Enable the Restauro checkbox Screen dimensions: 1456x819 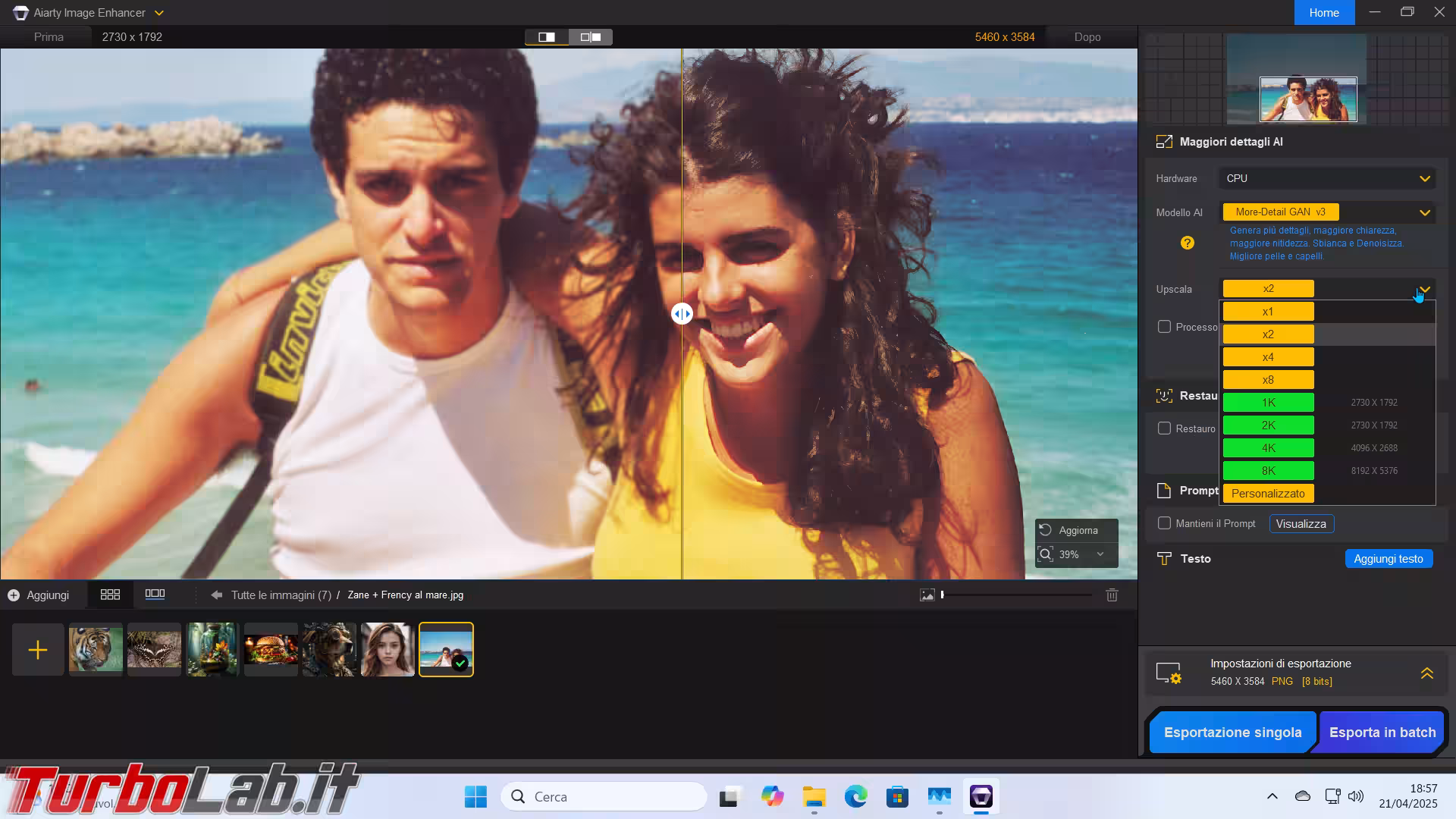click(1164, 428)
